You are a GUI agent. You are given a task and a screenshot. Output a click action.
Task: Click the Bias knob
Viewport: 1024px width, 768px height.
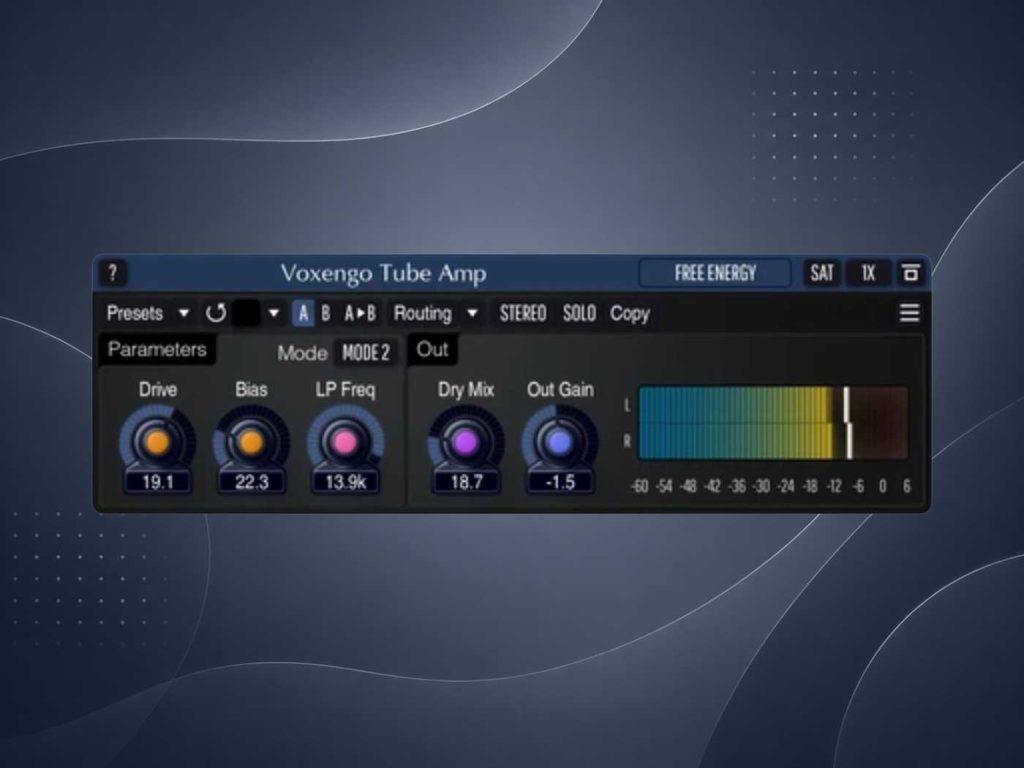tap(251, 442)
